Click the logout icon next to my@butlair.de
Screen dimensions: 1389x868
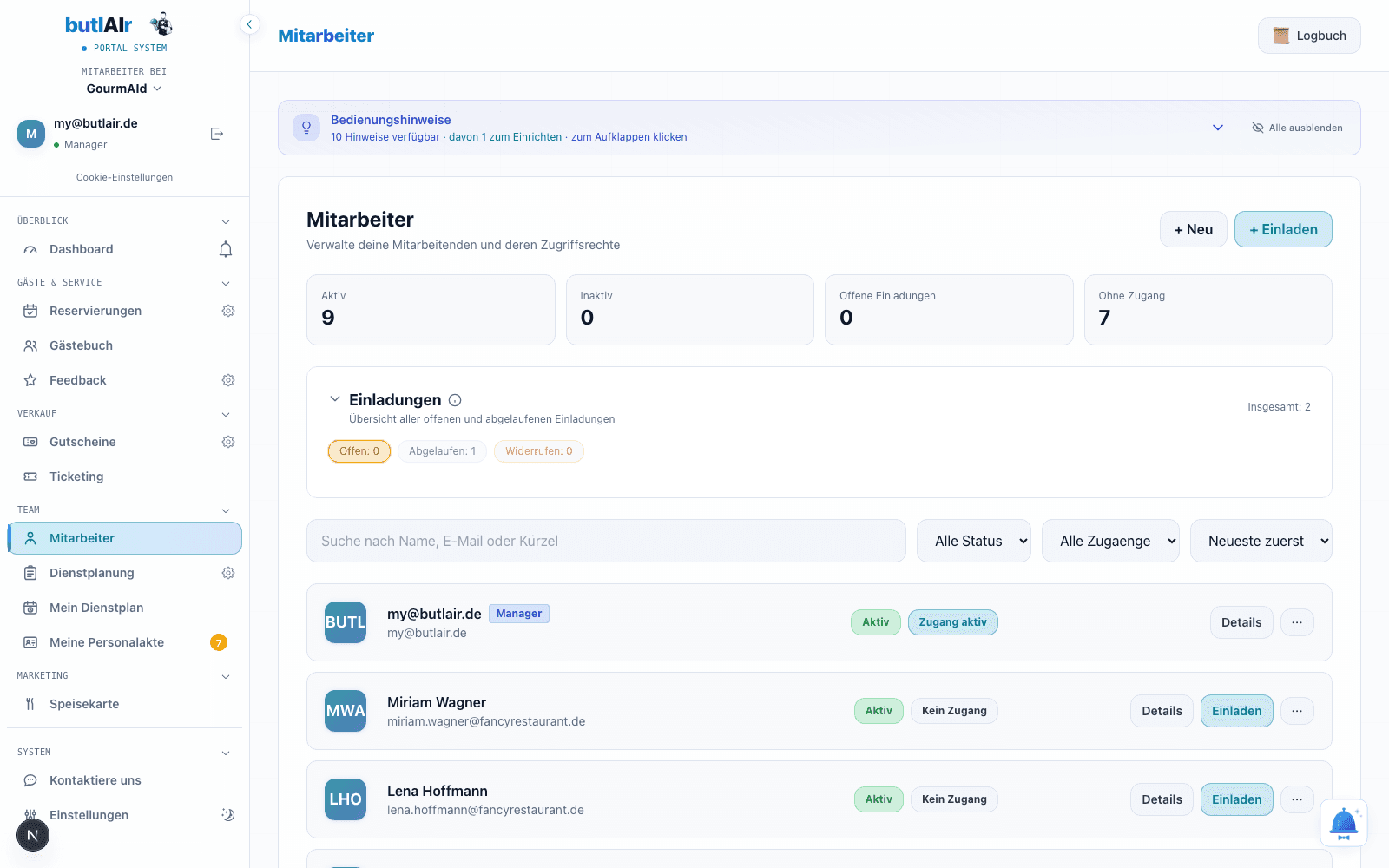(217, 134)
